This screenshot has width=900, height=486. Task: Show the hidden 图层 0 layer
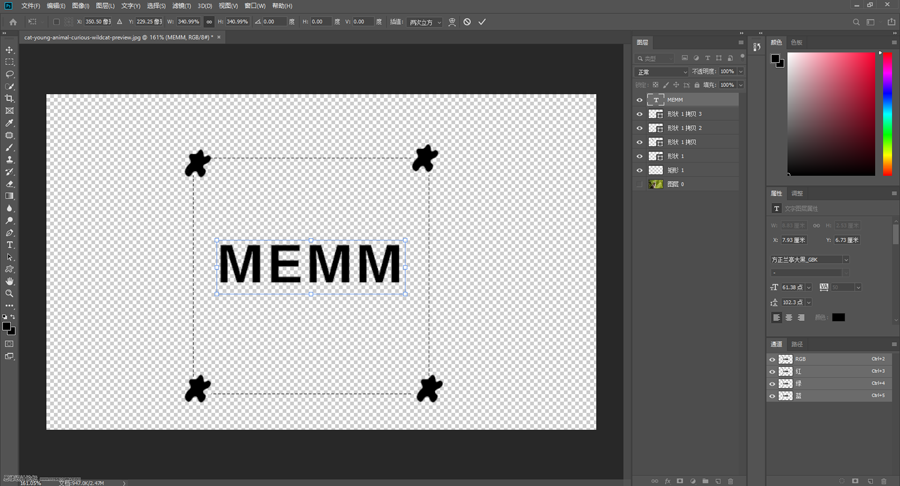[x=640, y=184]
